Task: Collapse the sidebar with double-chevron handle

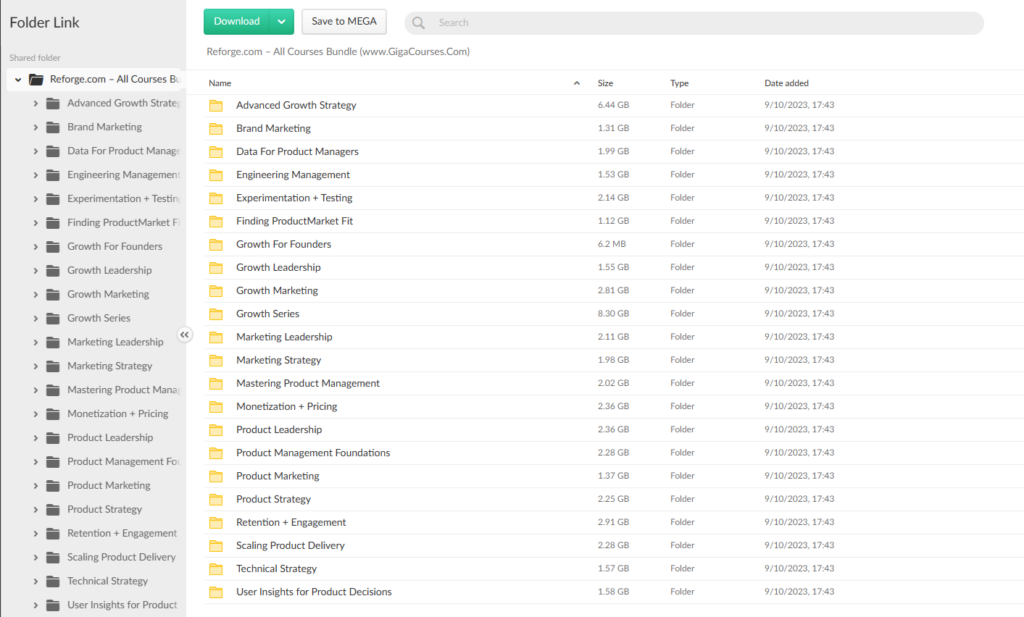Action: [x=185, y=335]
